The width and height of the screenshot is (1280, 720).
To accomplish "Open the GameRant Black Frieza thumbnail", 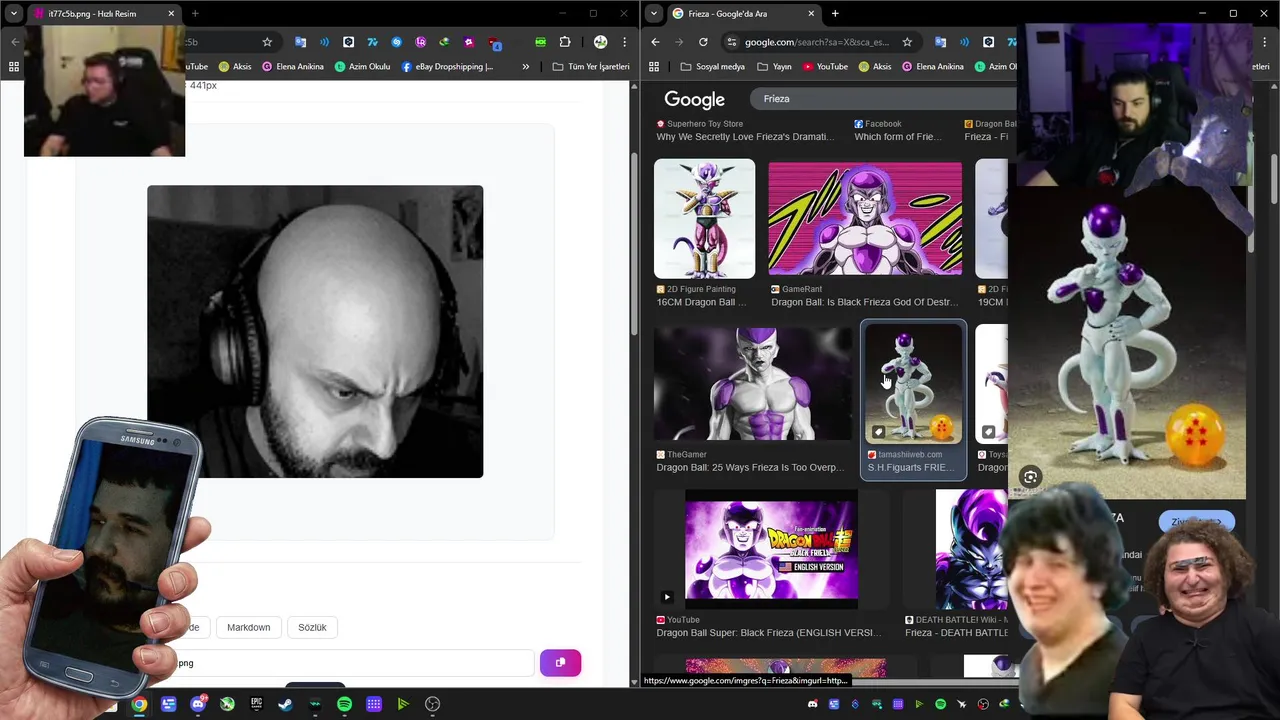I will coord(865,219).
